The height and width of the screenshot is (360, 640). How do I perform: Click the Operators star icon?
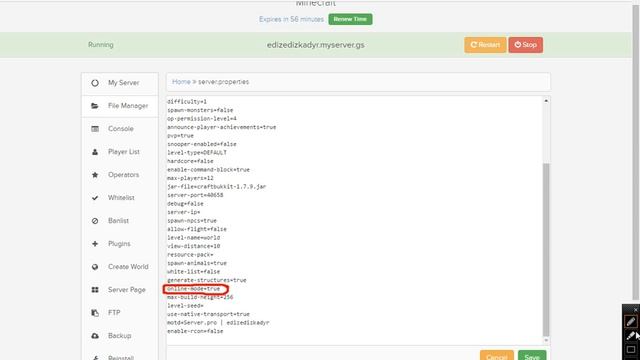click(x=95, y=175)
